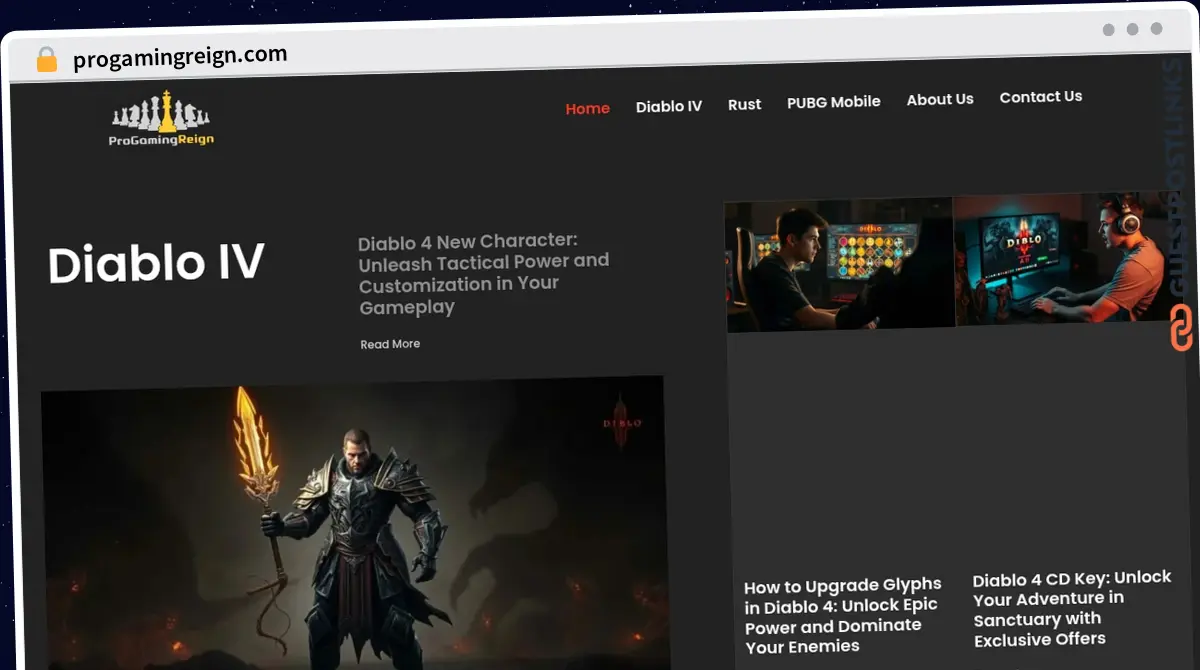Click the leftmost gray window dot
1200x670 pixels.
[x=1108, y=30]
